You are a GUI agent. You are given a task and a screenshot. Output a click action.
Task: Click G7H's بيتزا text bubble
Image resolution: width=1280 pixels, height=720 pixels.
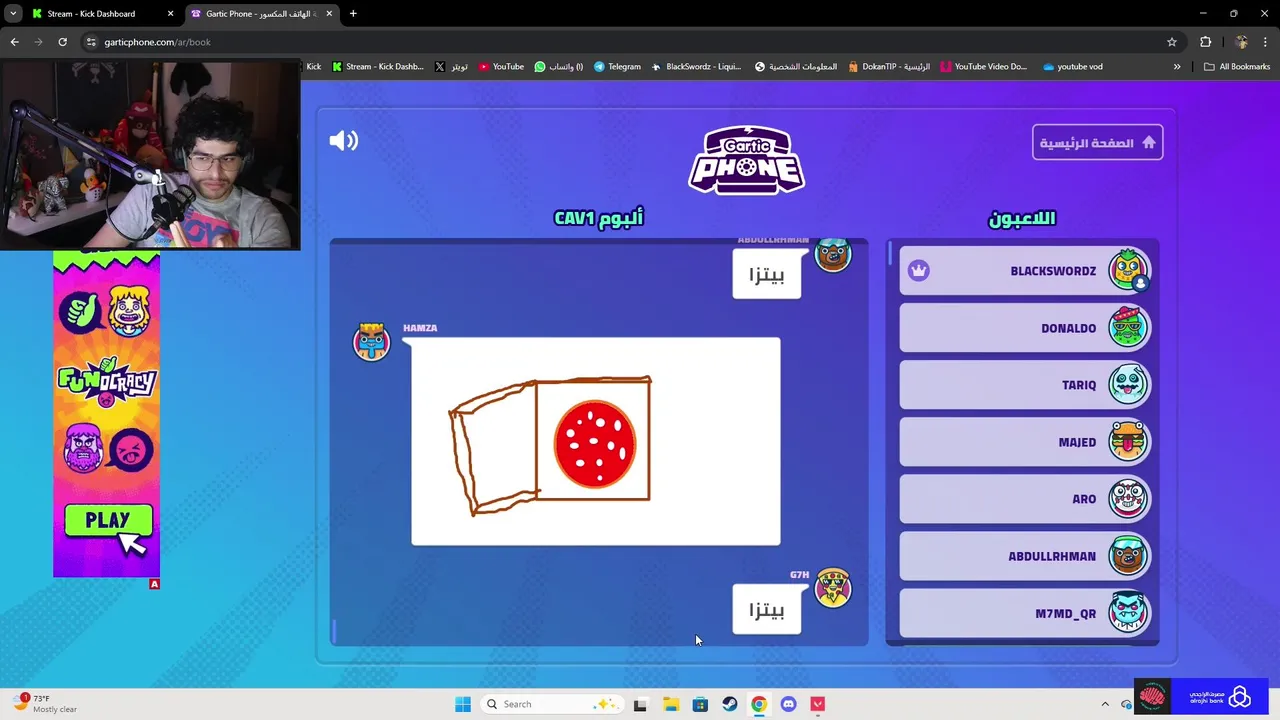pyautogui.click(x=767, y=609)
